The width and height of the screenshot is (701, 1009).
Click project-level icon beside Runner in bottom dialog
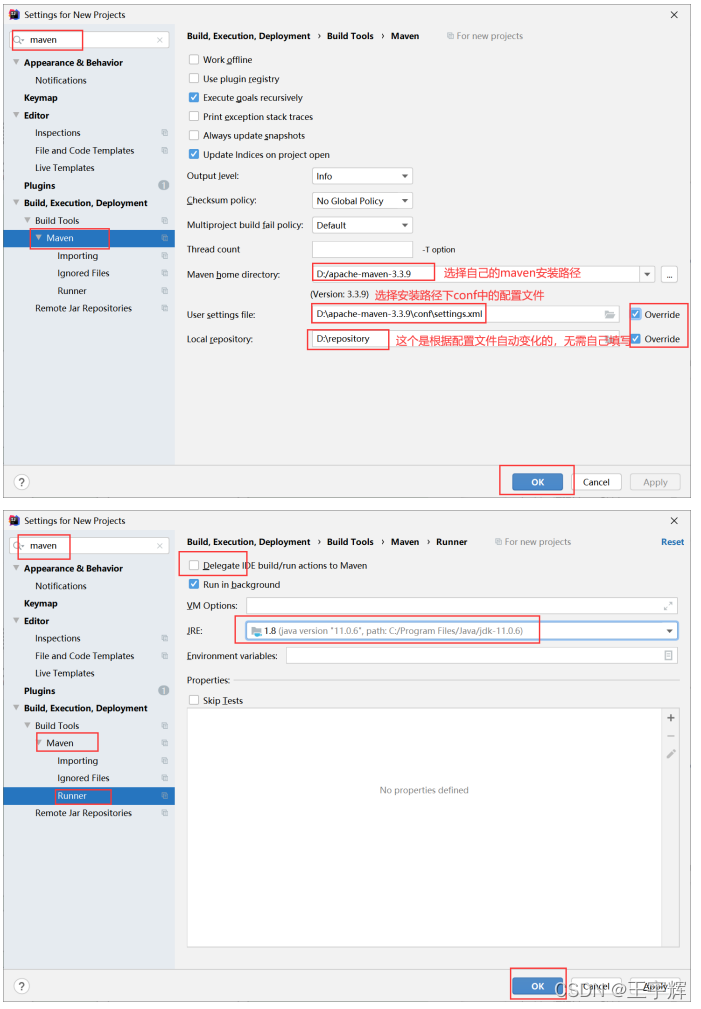tap(165, 796)
